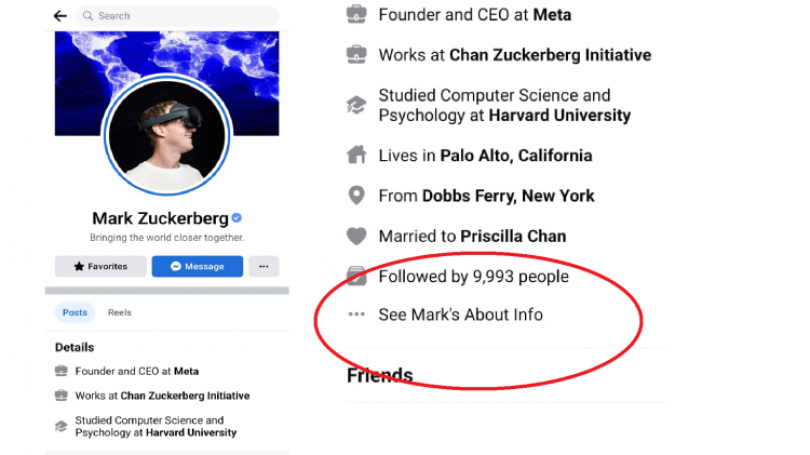Image resolution: width=810 pixels, height=455 pixels.
Task: Switch to the Reels tab
Action: [119, 313]
